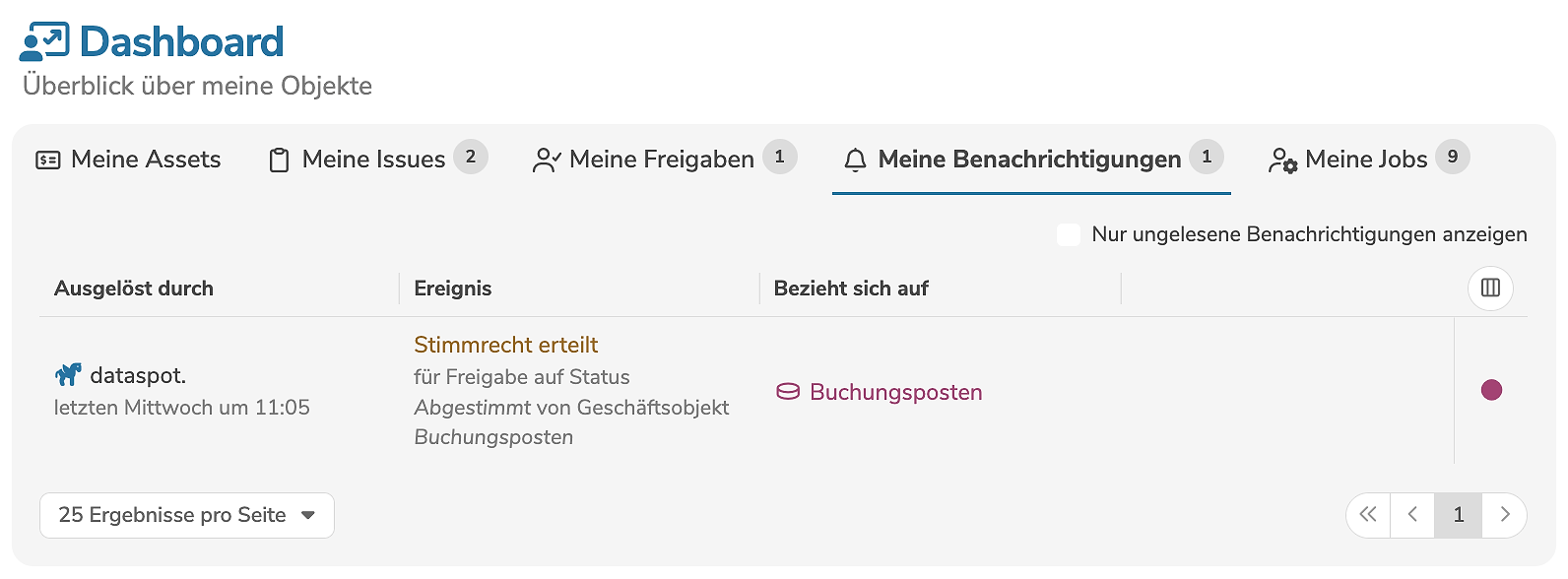Go to the next page with the chevron
The height and width of the screenshot is (579, 1568).
1505,514
